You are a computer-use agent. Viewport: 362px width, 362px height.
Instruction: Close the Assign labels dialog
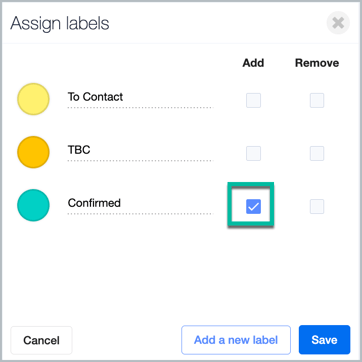pyautogui.click(x=338, y=23)
